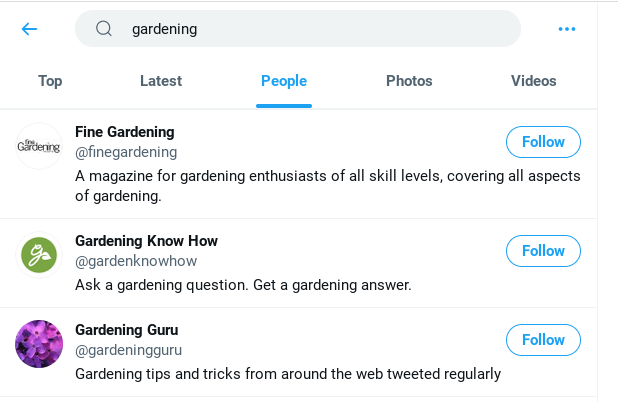Screen dimensions: 618x402
Task: Open the Videos tab
Action: pyautogui.click(x=533, y=82)
